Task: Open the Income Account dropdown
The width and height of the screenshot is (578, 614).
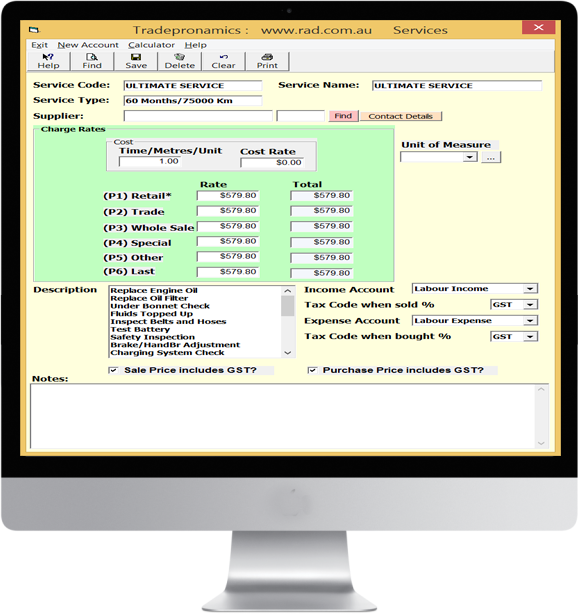Action: [530, 289]
